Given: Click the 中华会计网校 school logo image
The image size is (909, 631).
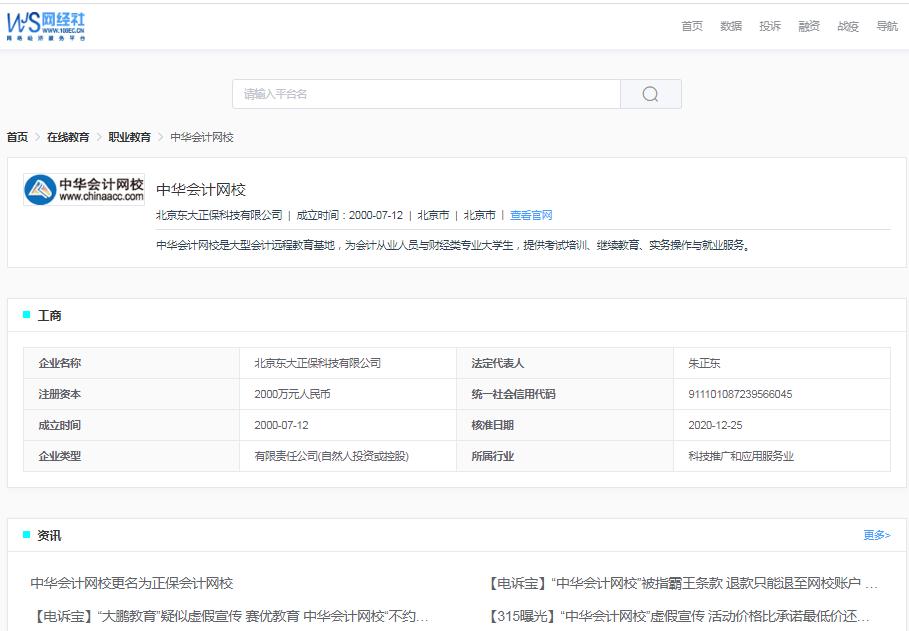Looking at the screenshot, I should (84, 189).
